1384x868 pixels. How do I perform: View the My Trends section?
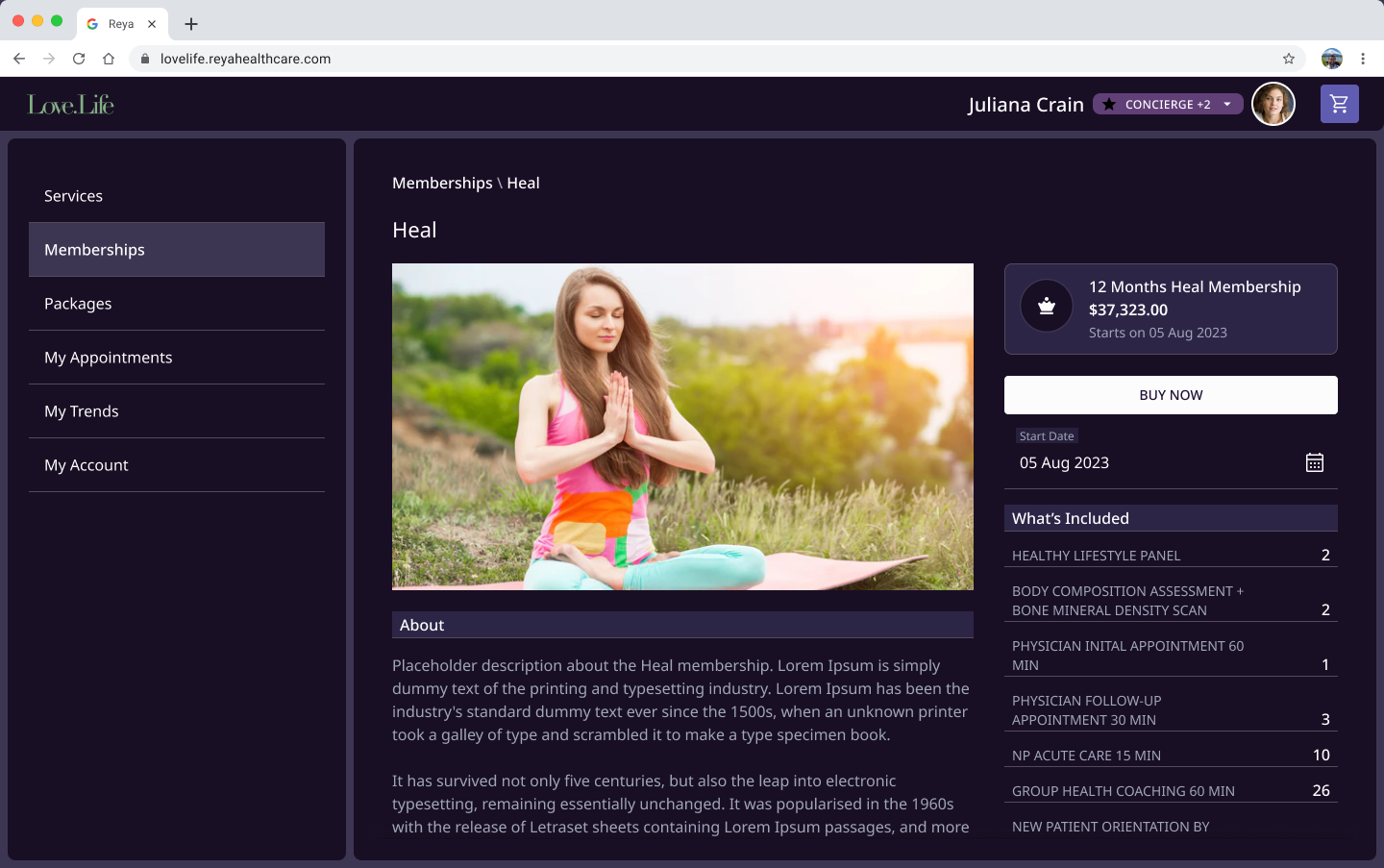tap(82, 411)
